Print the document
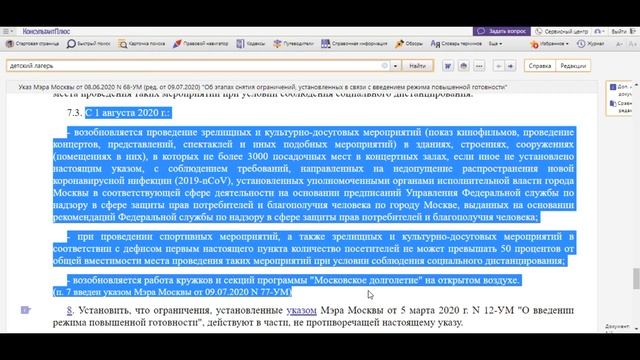This screenshot has height=360, width=640. pyautogui.click(x=463, y=66)
